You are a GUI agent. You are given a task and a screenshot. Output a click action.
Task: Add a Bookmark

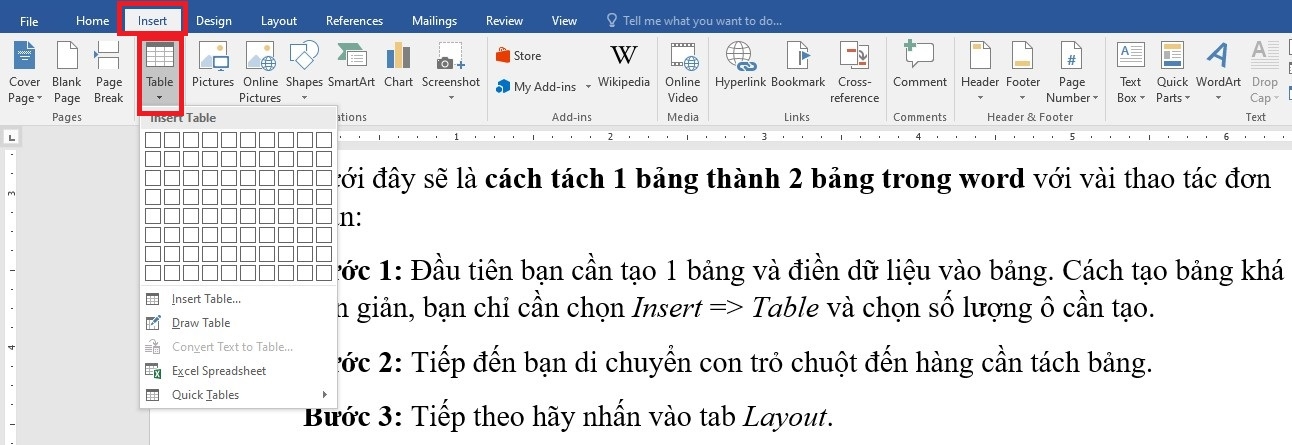(x=798, y=65)
